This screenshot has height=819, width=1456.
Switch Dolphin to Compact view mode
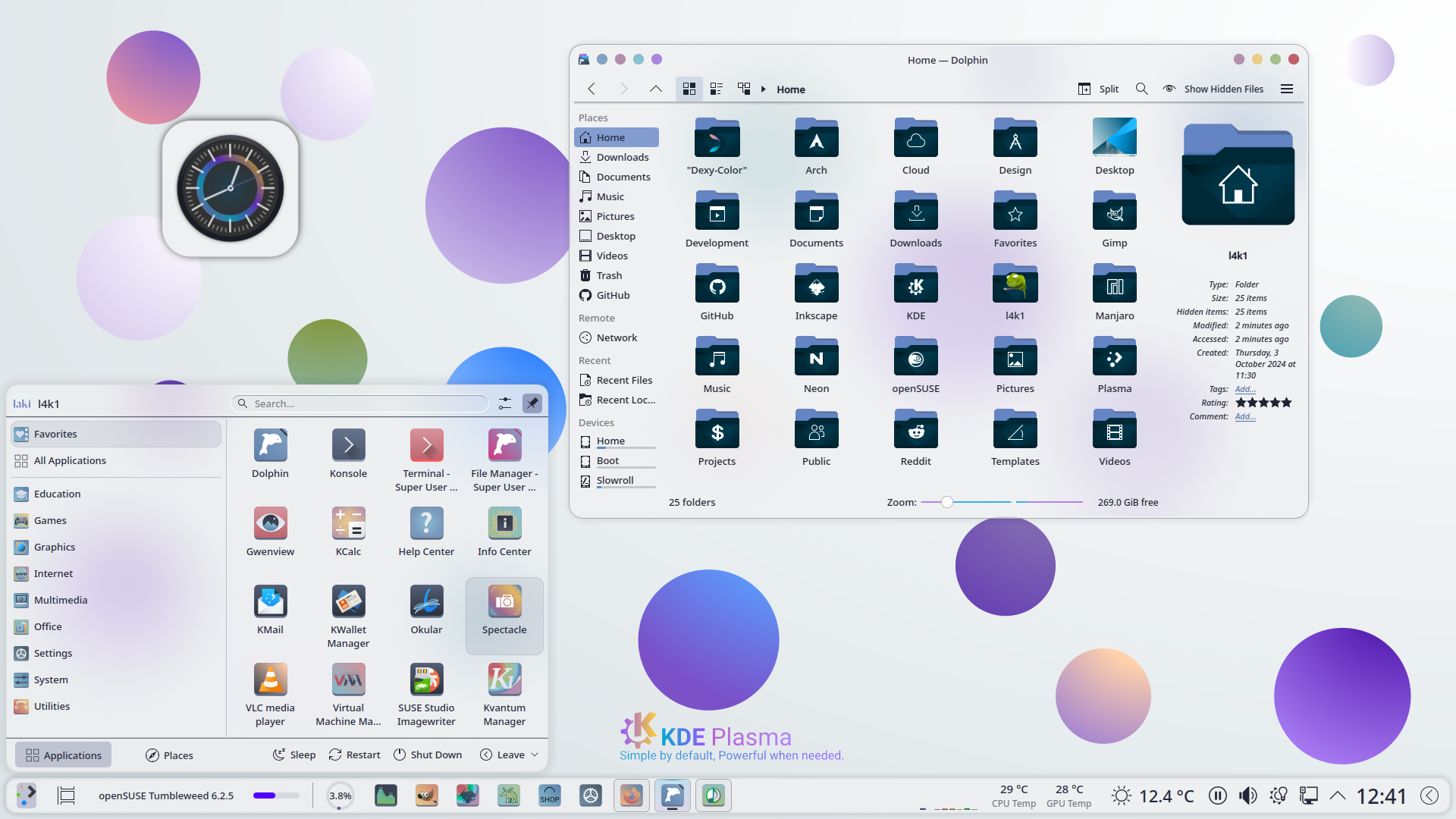pos(716,89)
